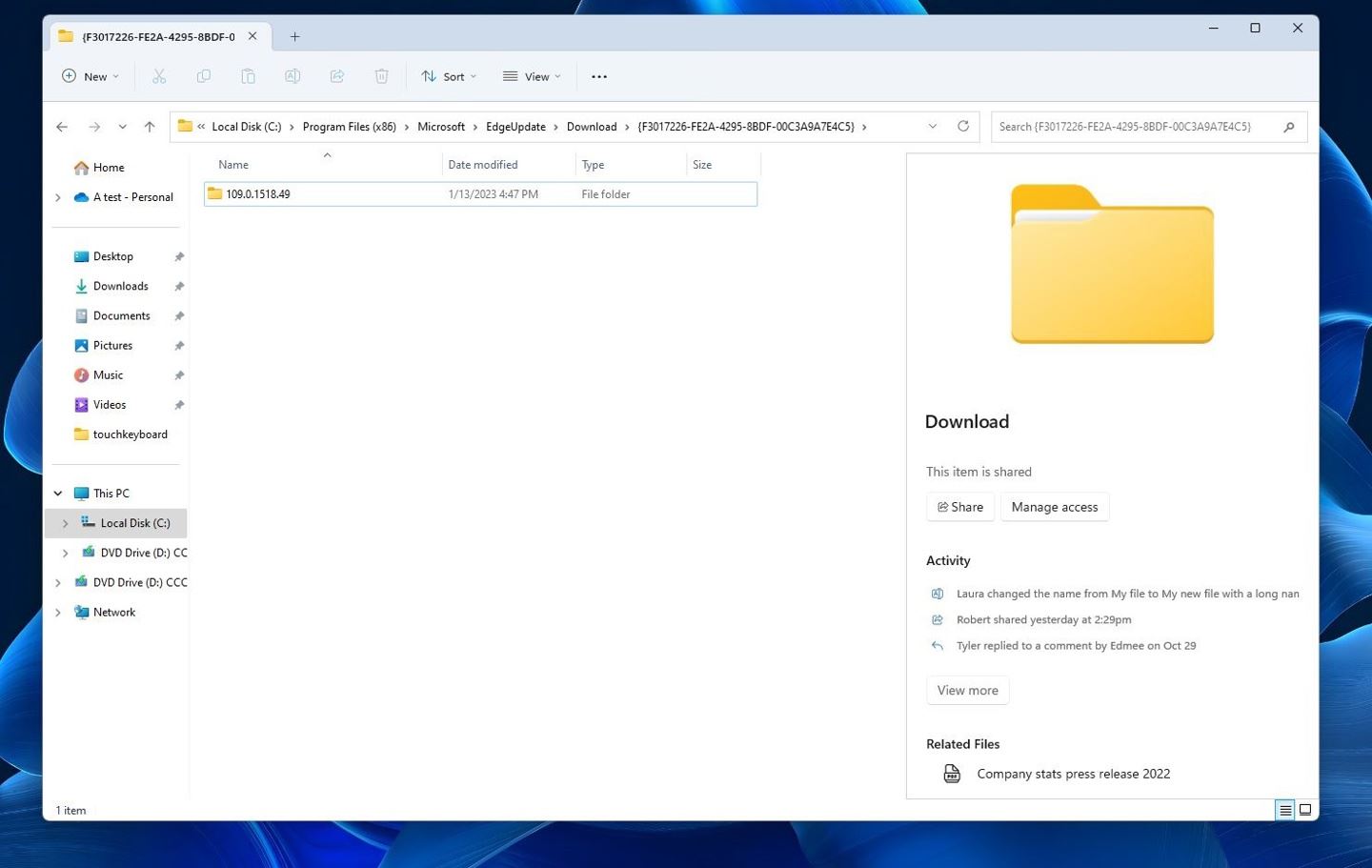Switch to details view layout toggle
The width and height of the screenshot is (1372, 868).
click(x=1285, y=810)
